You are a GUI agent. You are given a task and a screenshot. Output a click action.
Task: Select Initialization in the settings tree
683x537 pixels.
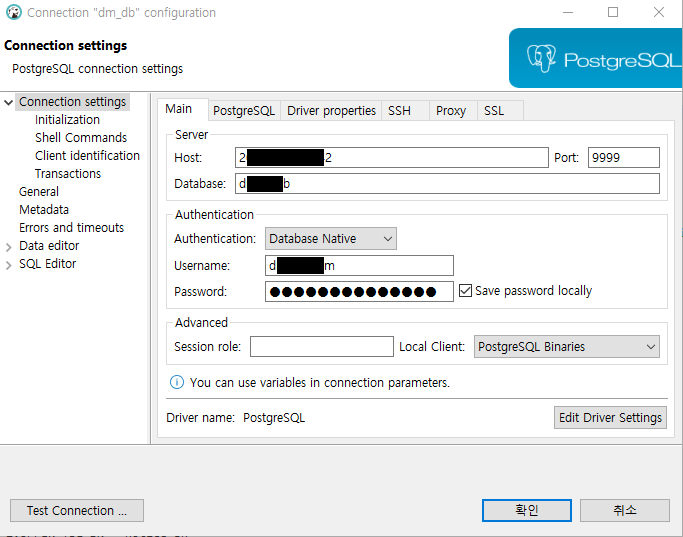click(67, 120)
